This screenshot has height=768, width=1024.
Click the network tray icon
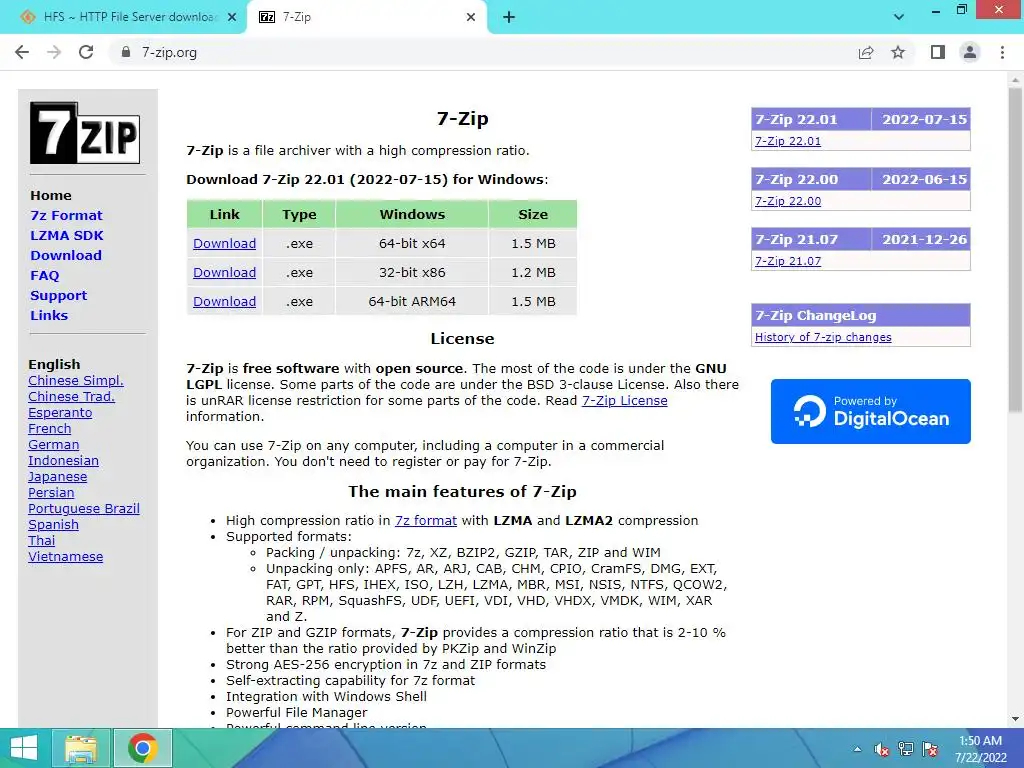pyautogui.click(x=906, y=749)
